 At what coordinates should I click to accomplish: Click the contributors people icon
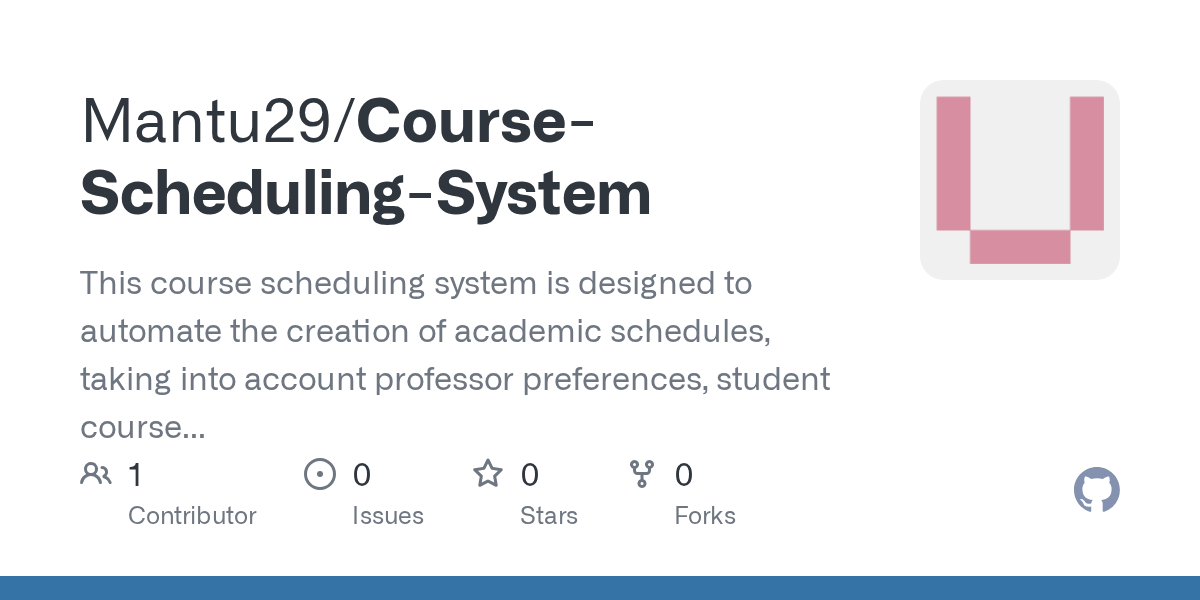click(96, 474)
